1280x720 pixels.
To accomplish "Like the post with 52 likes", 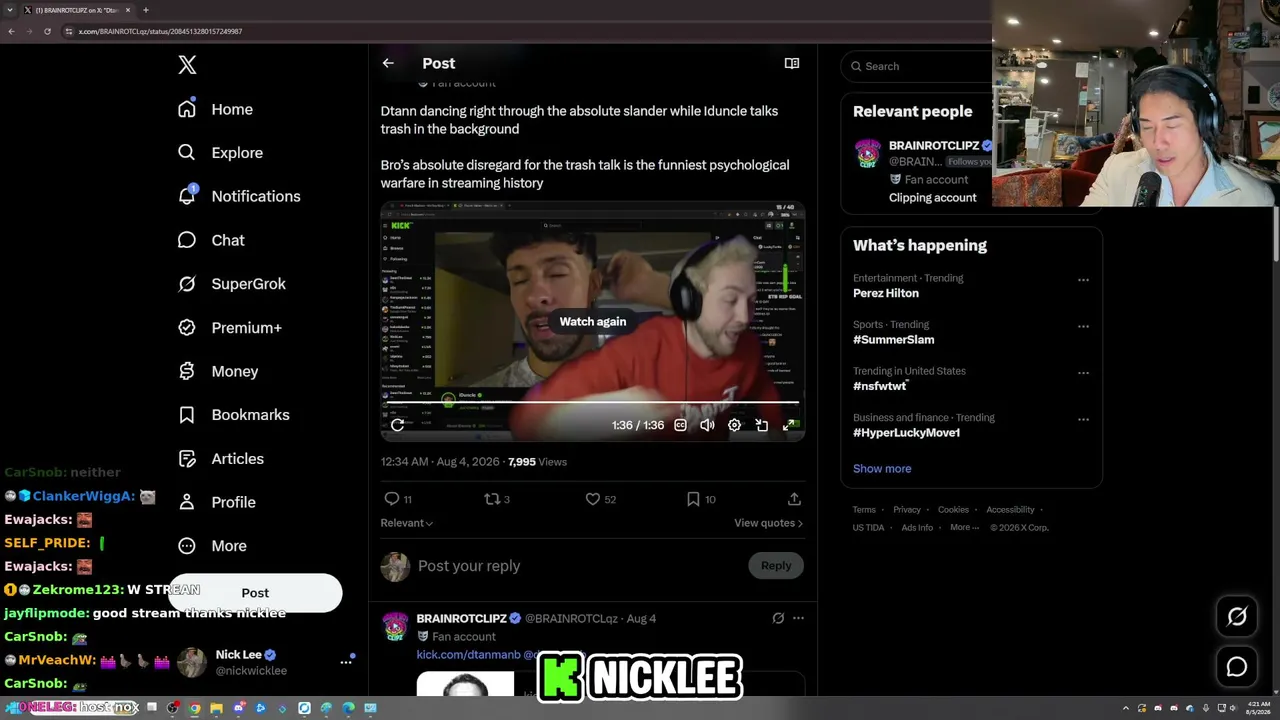I will 601,499.
